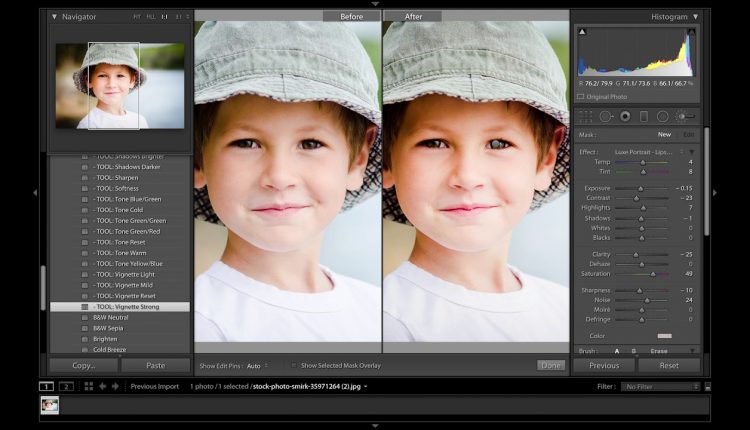The height and width of the screenshot is (430, 750).
Task: Set Navigator zoom to FIT
Action: (137, 17)
